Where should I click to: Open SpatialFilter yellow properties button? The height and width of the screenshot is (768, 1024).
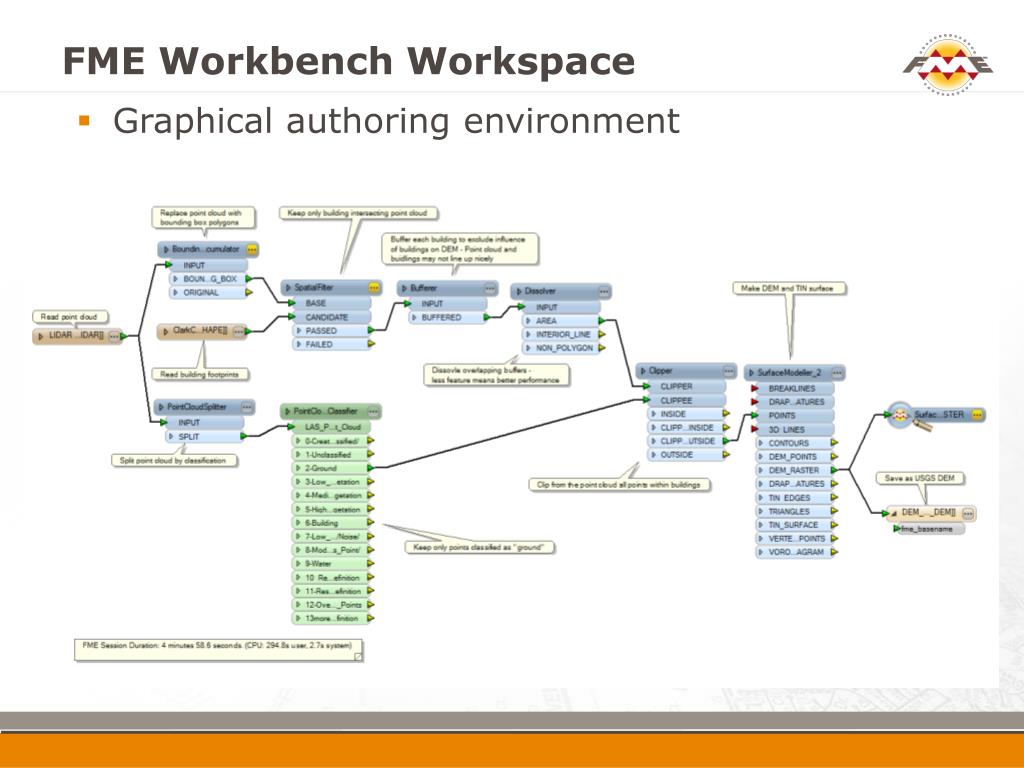(x=374, y=287)
